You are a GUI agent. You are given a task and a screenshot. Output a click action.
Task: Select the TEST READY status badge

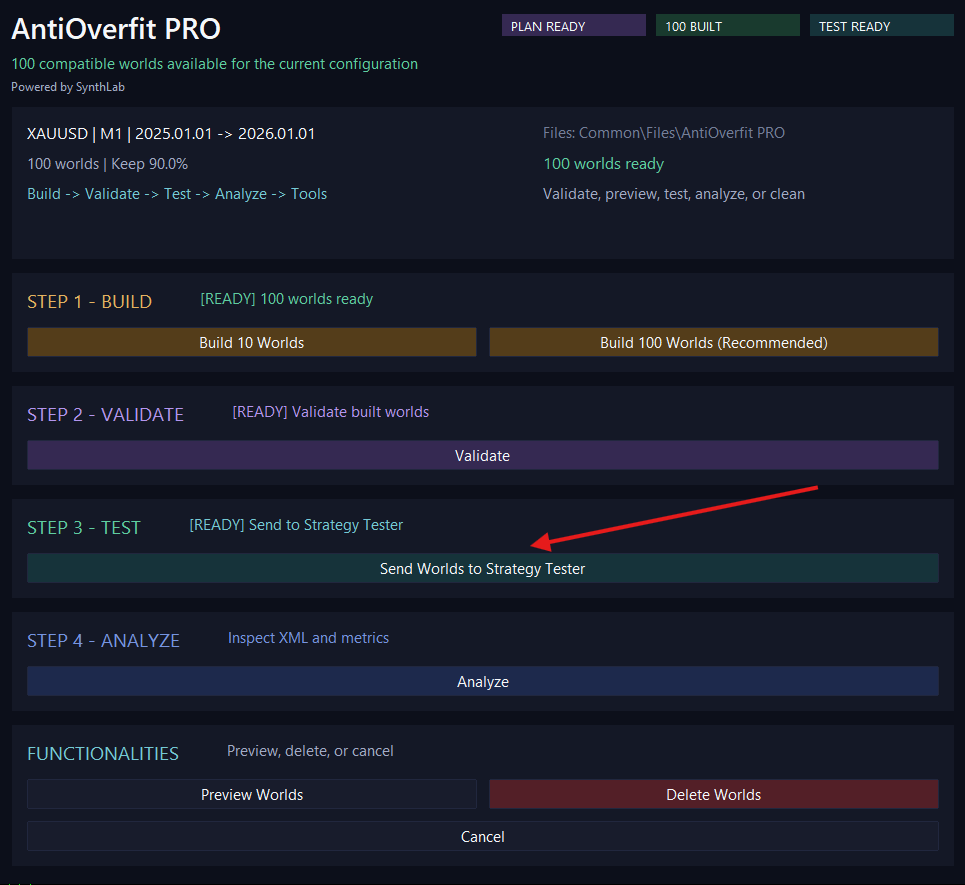coord(881,26)
